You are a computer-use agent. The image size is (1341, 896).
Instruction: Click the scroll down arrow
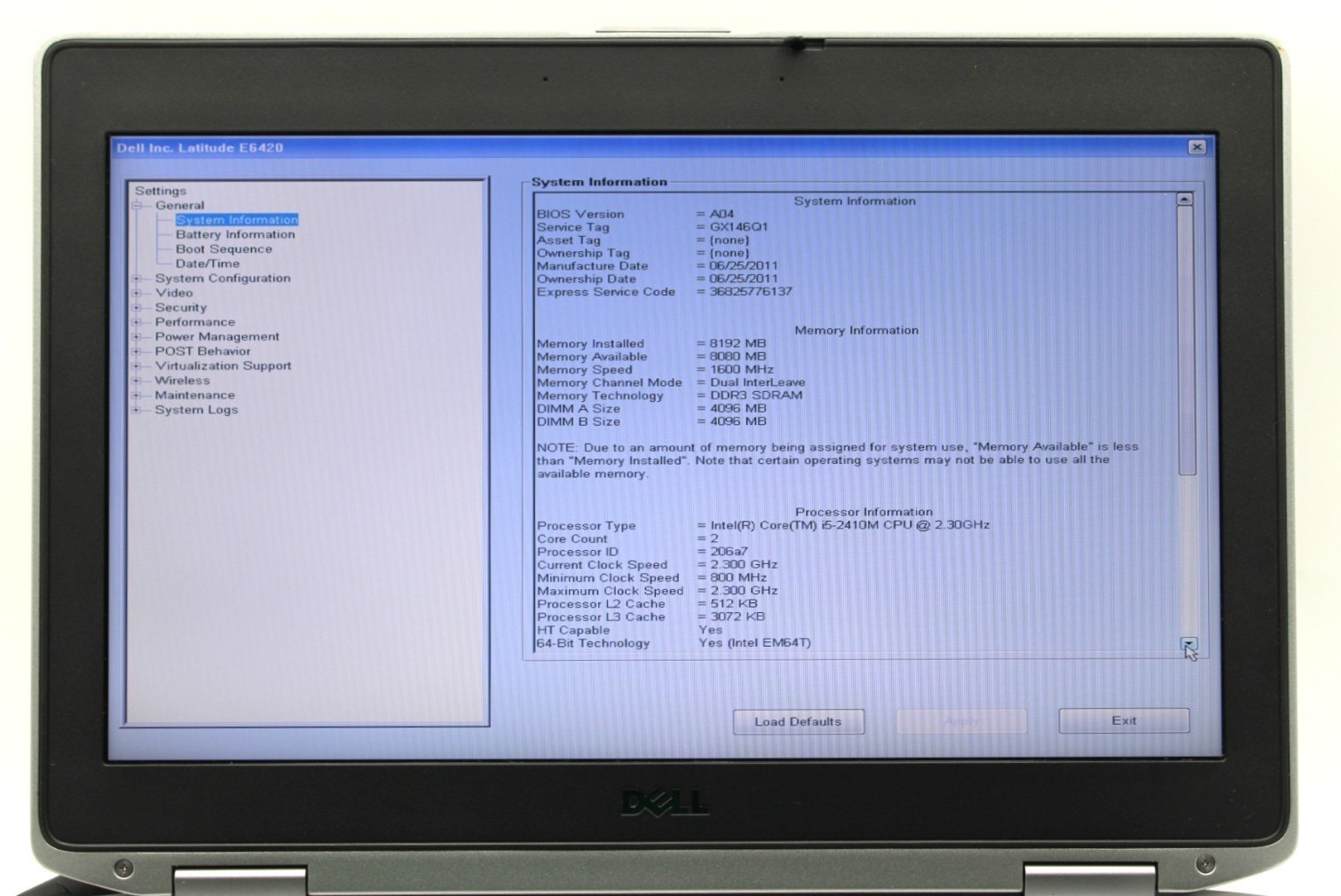coord(1188,644)
